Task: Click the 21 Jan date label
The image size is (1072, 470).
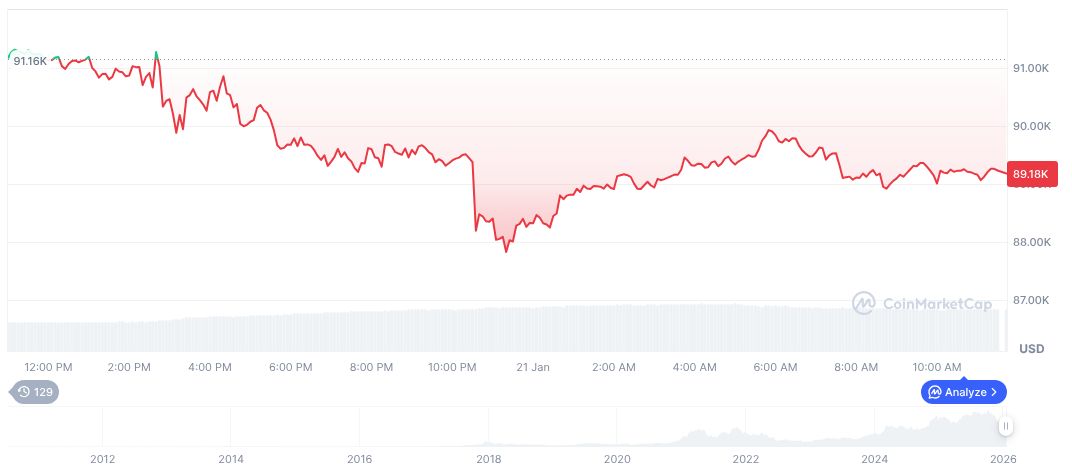Action: [533, 367]
